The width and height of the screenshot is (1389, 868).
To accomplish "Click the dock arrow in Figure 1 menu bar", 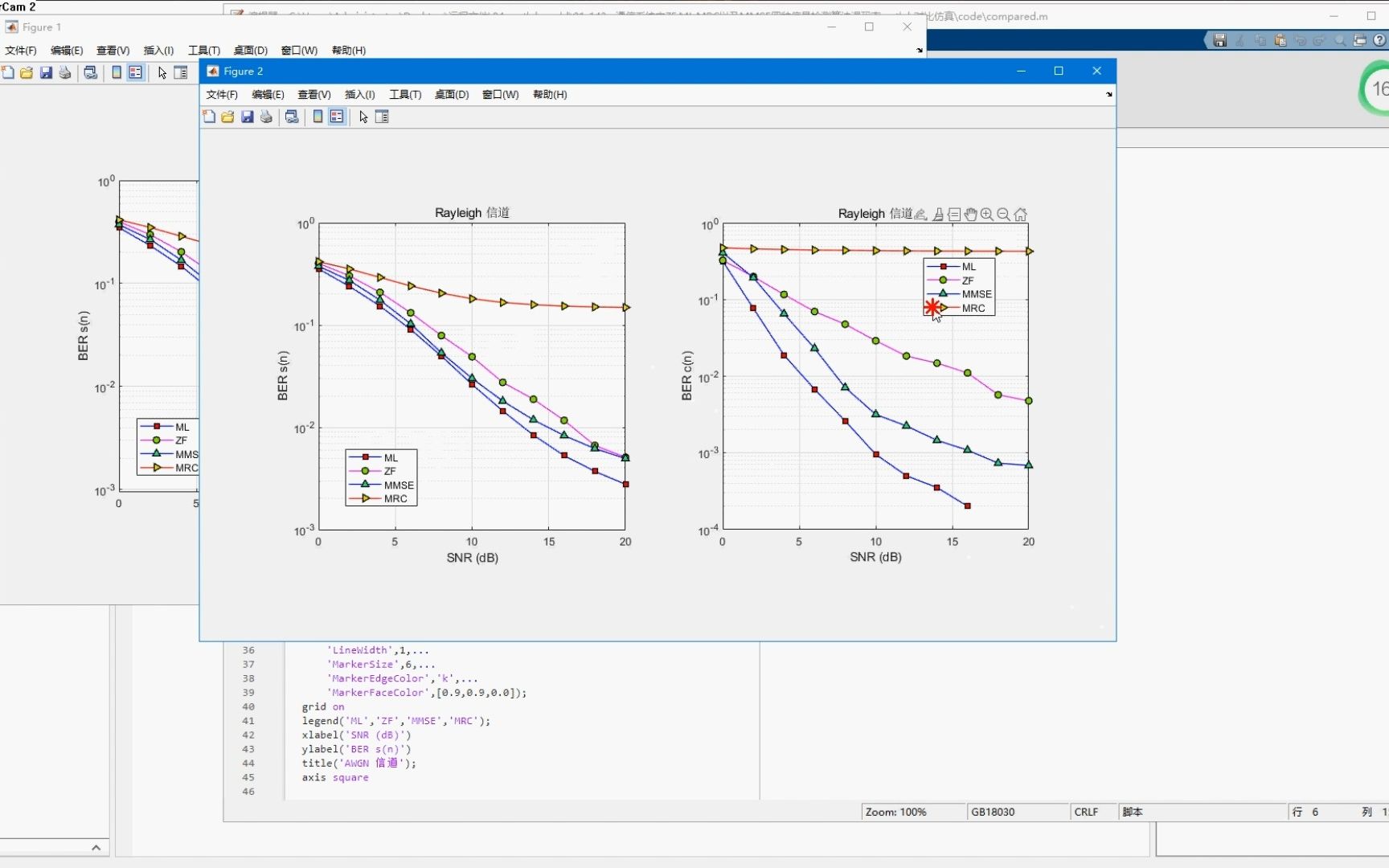I will click(x=920, y=51).
